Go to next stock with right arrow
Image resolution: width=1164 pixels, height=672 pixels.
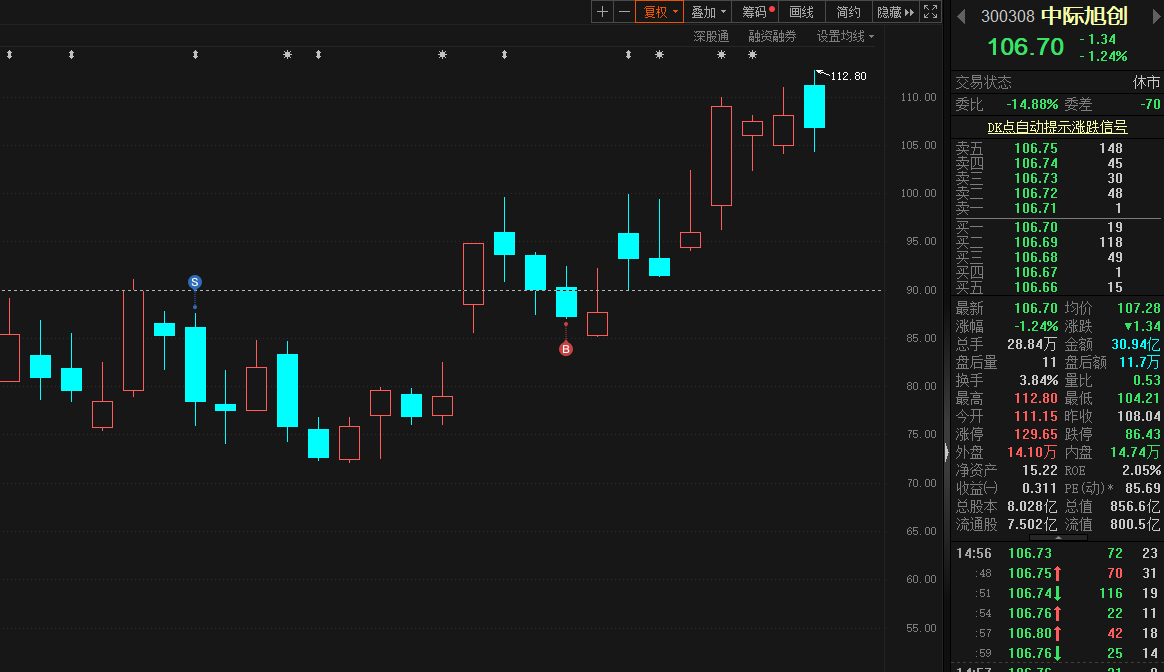point(1152,16)
